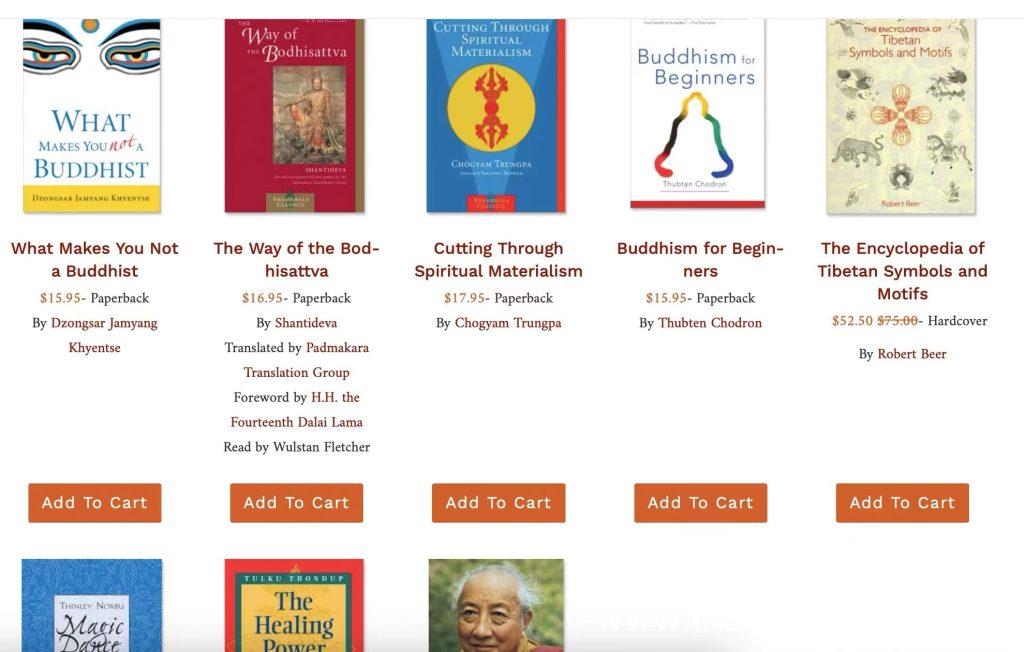Add Encyclopedia of Tibetan Symbols to cart
This screenshot has height=652, width=1024.
[x=903, y=503]
